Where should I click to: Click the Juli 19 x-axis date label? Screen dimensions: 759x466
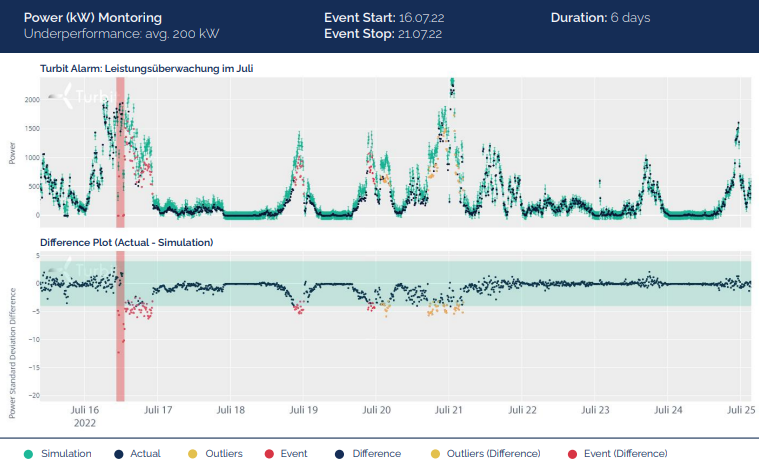tap(303, 410)
